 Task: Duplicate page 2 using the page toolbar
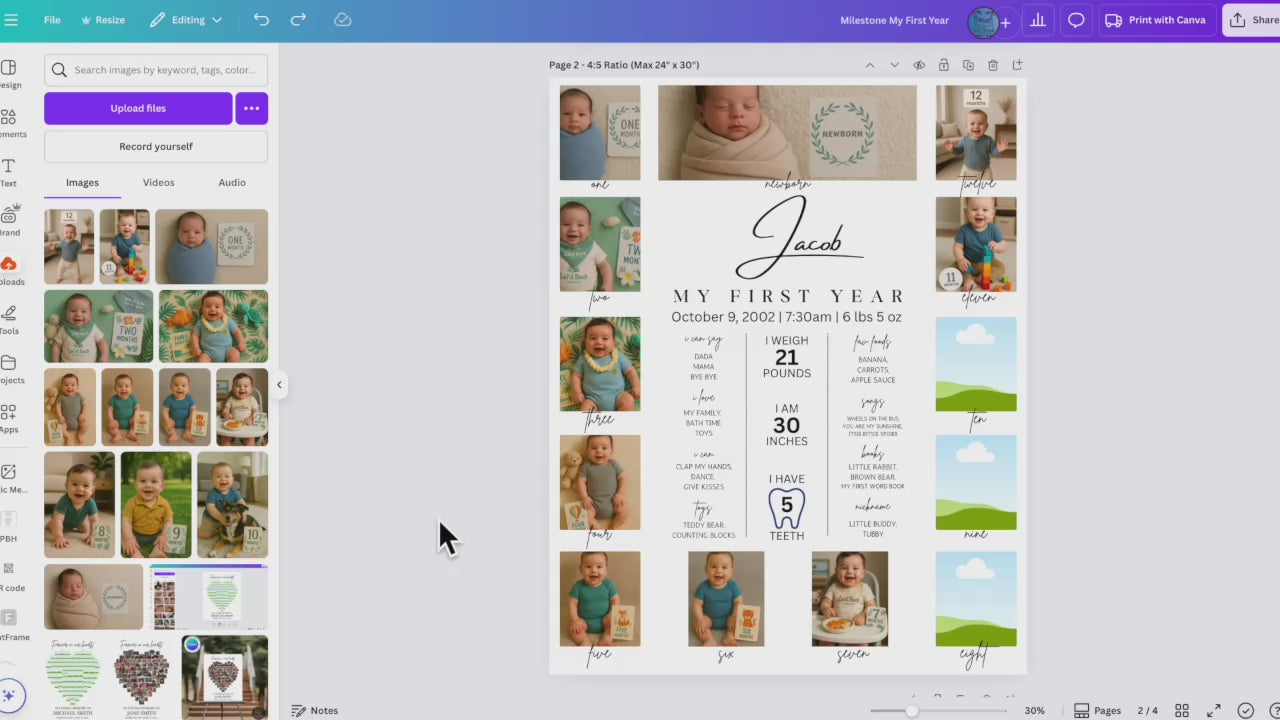(968, 65)
